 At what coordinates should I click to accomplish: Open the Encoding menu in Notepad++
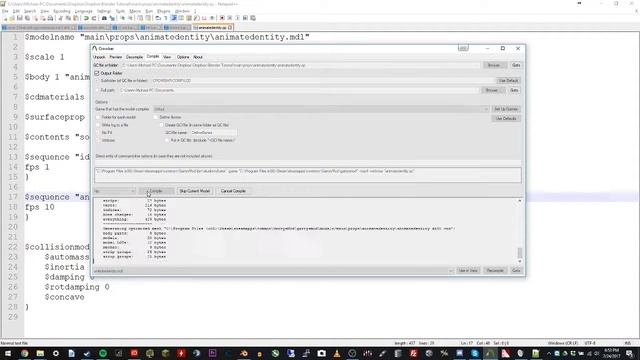pyautogui.click(x=62, y=11)
